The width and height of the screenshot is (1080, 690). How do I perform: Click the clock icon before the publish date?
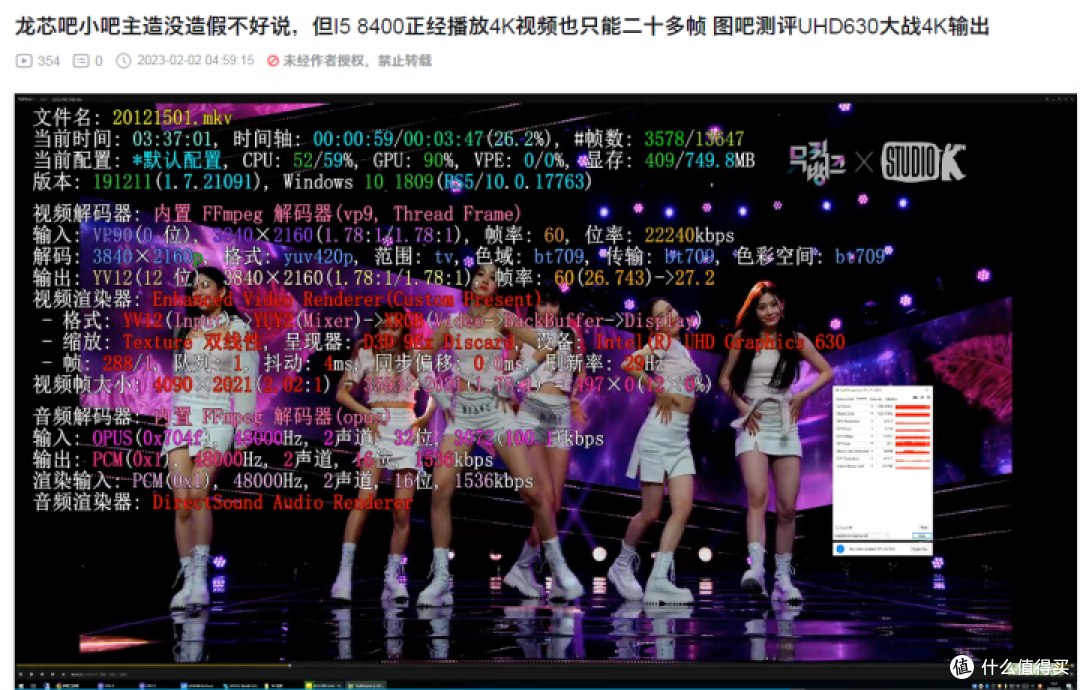coord(123,61)
